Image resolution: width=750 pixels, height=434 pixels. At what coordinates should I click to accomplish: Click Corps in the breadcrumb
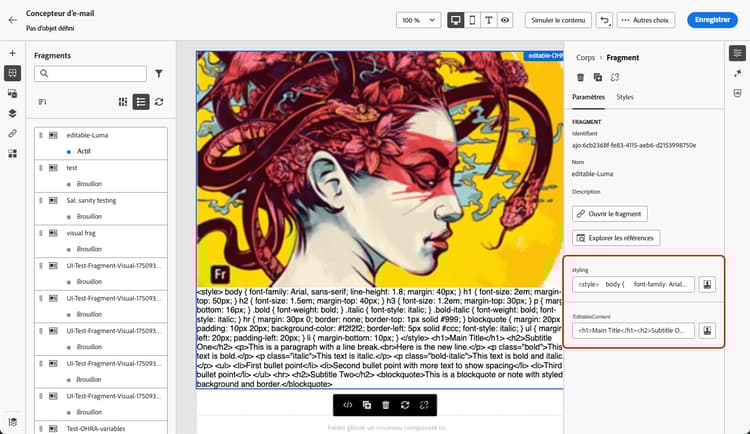tap(585, 57)
